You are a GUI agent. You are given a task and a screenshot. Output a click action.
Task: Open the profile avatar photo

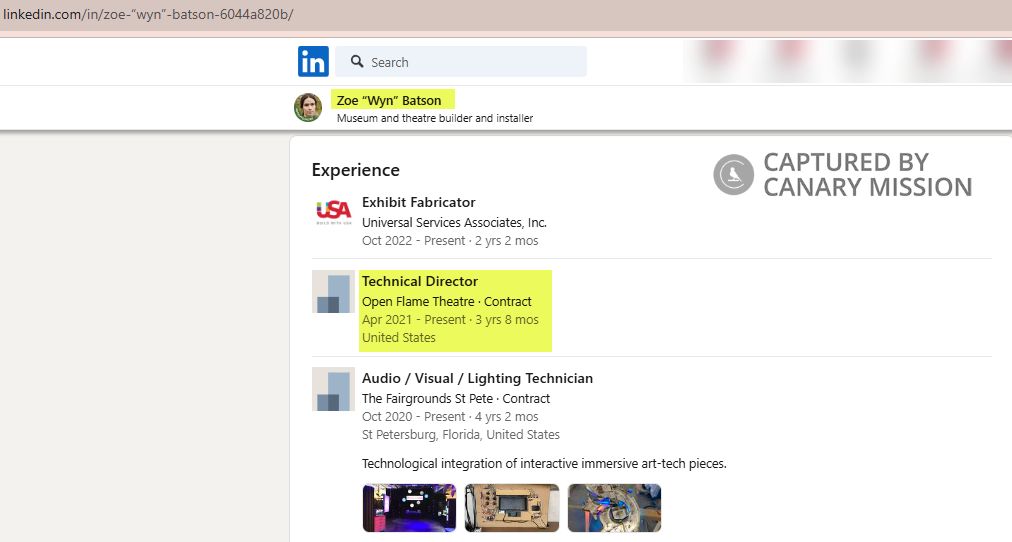308,107
